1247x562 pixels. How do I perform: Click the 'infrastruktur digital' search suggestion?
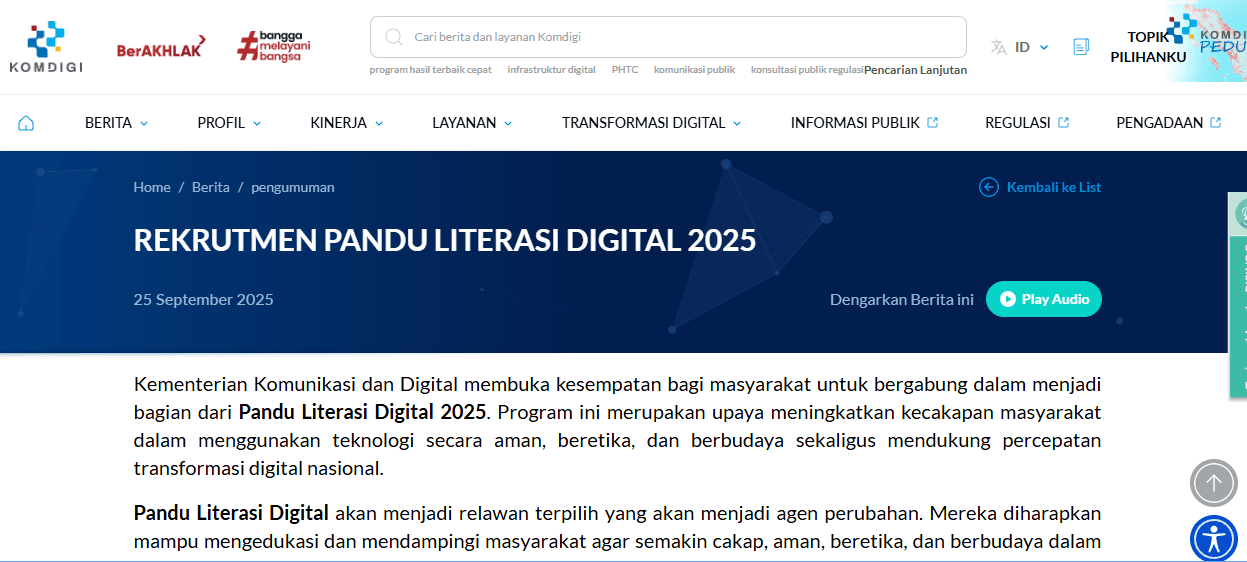pyautogui.click(x=551, y=70)
